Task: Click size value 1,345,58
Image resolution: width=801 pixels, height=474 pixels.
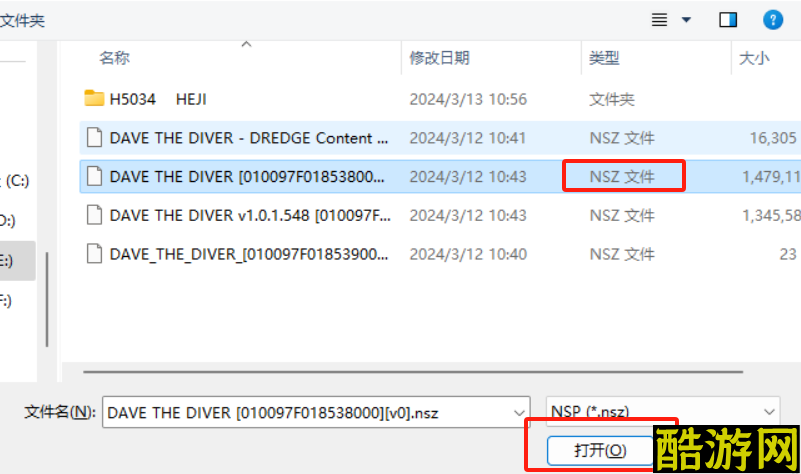Action: [771, 216]
